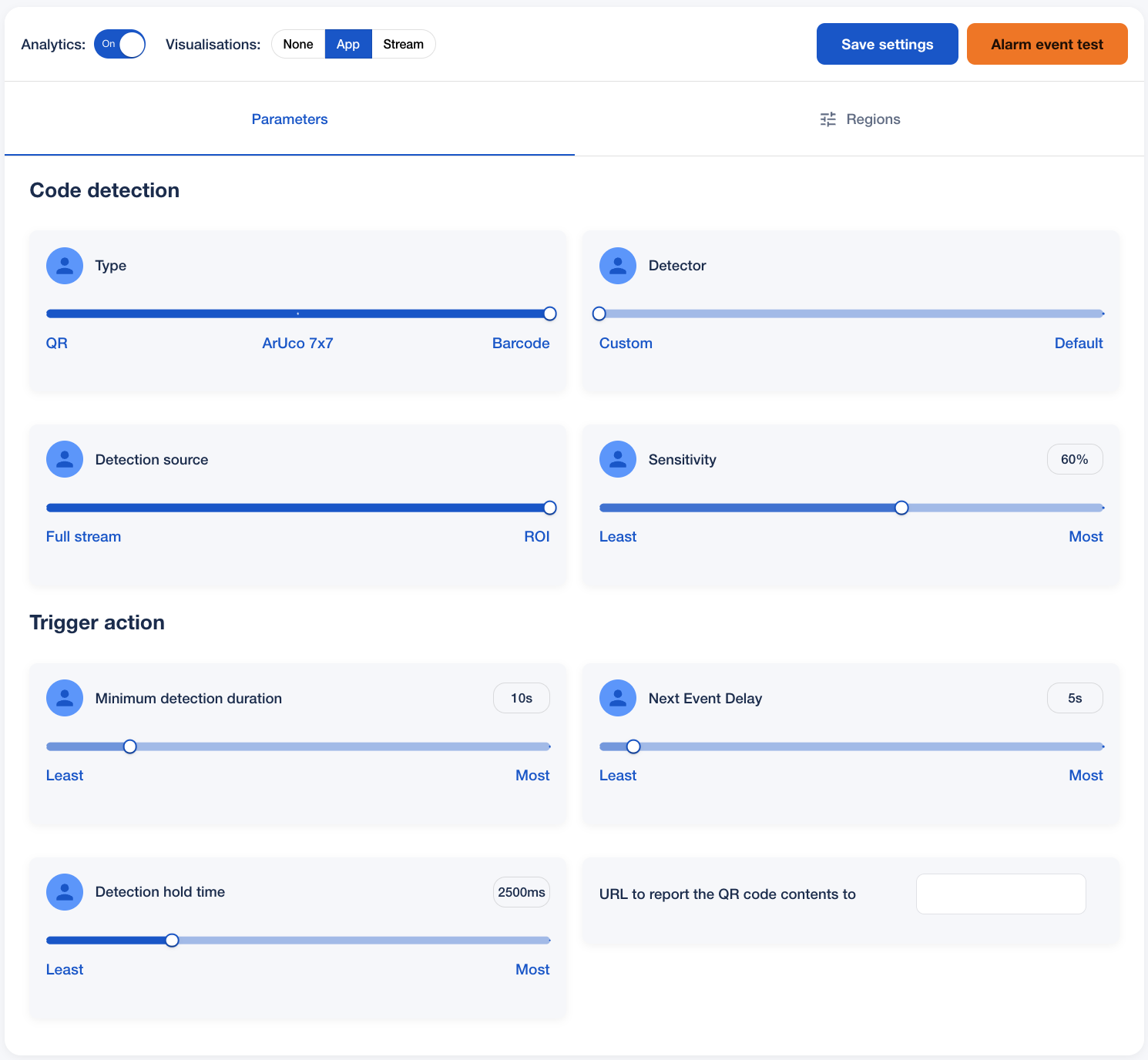Image resolution: width=1148 pixels, height=1060 pixels.
Task: Click the Sensitivity slider handle
Action: pos(901,508)
